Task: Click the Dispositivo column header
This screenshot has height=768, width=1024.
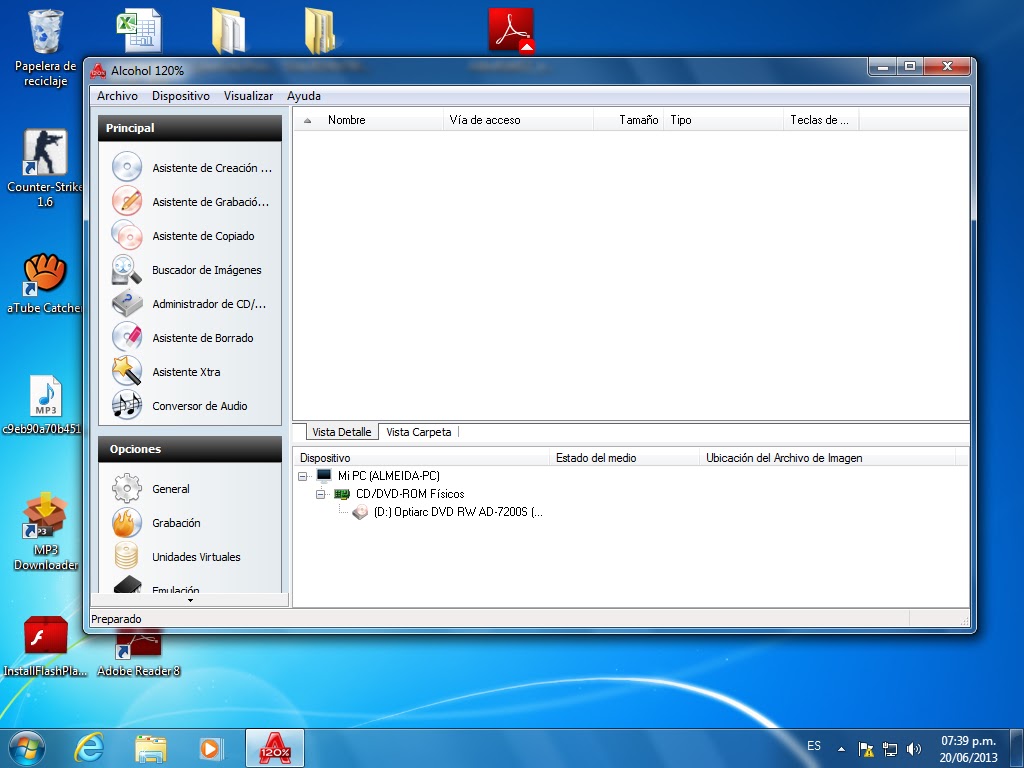Action: 422,458
